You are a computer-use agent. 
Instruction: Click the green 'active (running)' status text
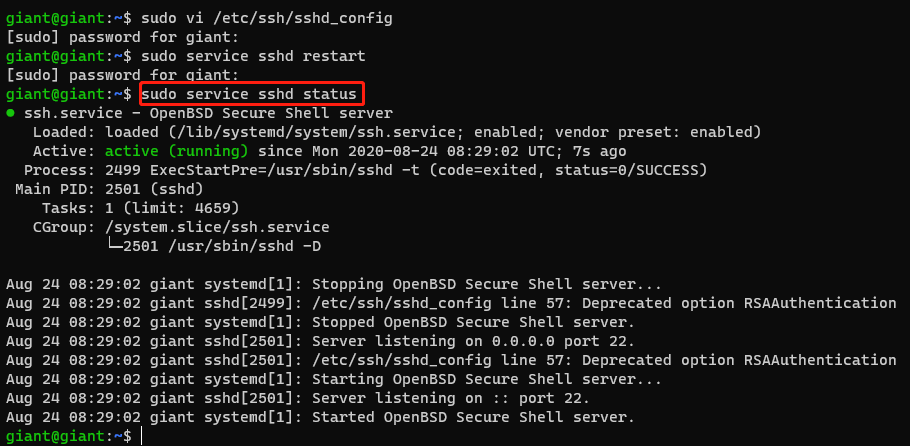click(x=177, y=152)
